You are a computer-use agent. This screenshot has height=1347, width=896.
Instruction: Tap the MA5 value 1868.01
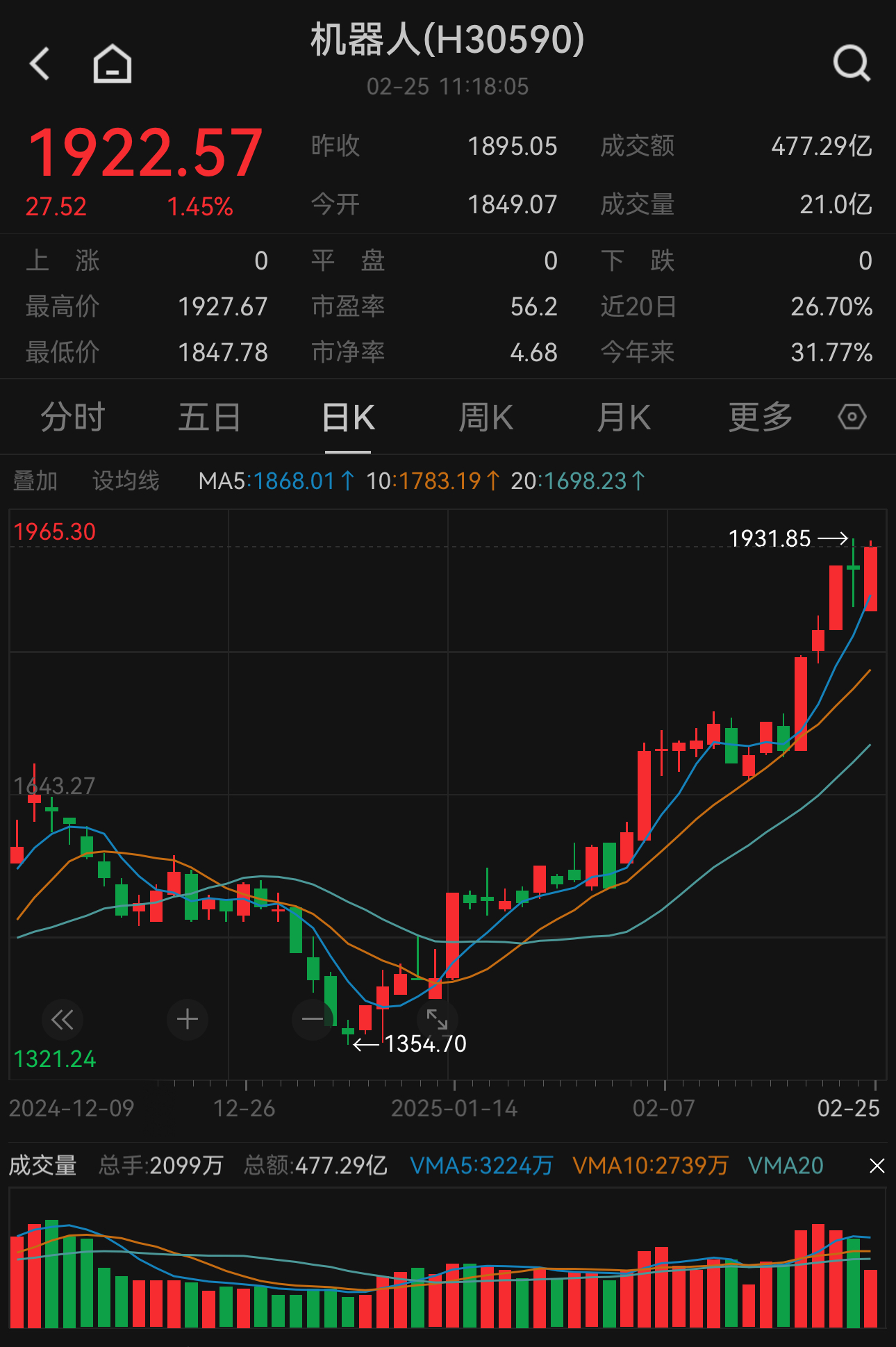(x=294, y=481)
